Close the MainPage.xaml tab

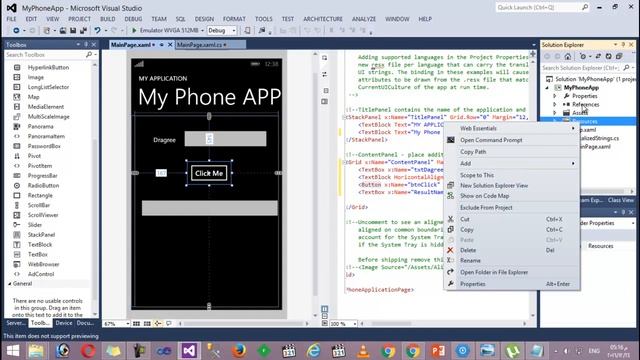[x=170, y=44]
